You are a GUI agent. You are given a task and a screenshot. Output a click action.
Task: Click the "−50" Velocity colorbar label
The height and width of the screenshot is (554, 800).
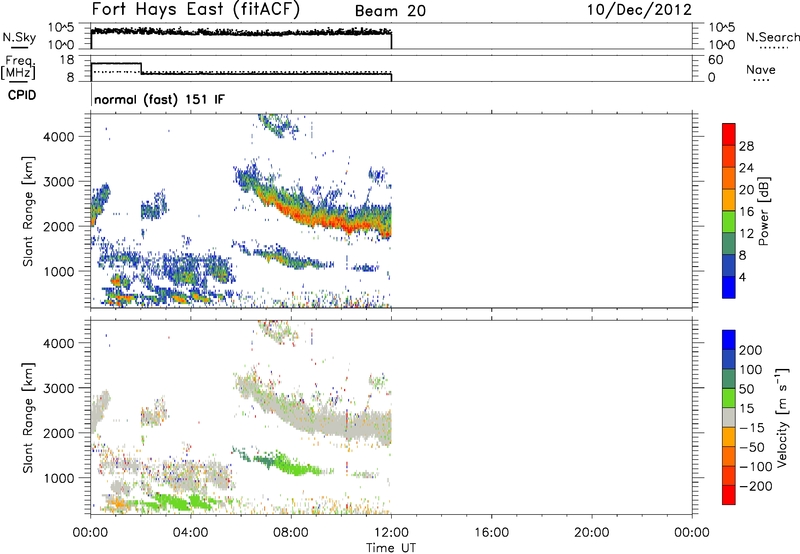[752, 447]
